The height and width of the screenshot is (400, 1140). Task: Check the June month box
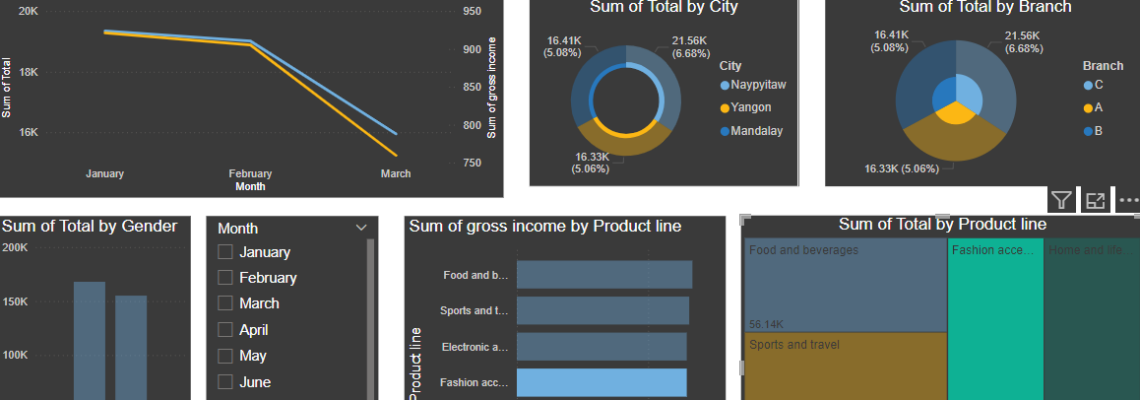(x=225, y=382)
